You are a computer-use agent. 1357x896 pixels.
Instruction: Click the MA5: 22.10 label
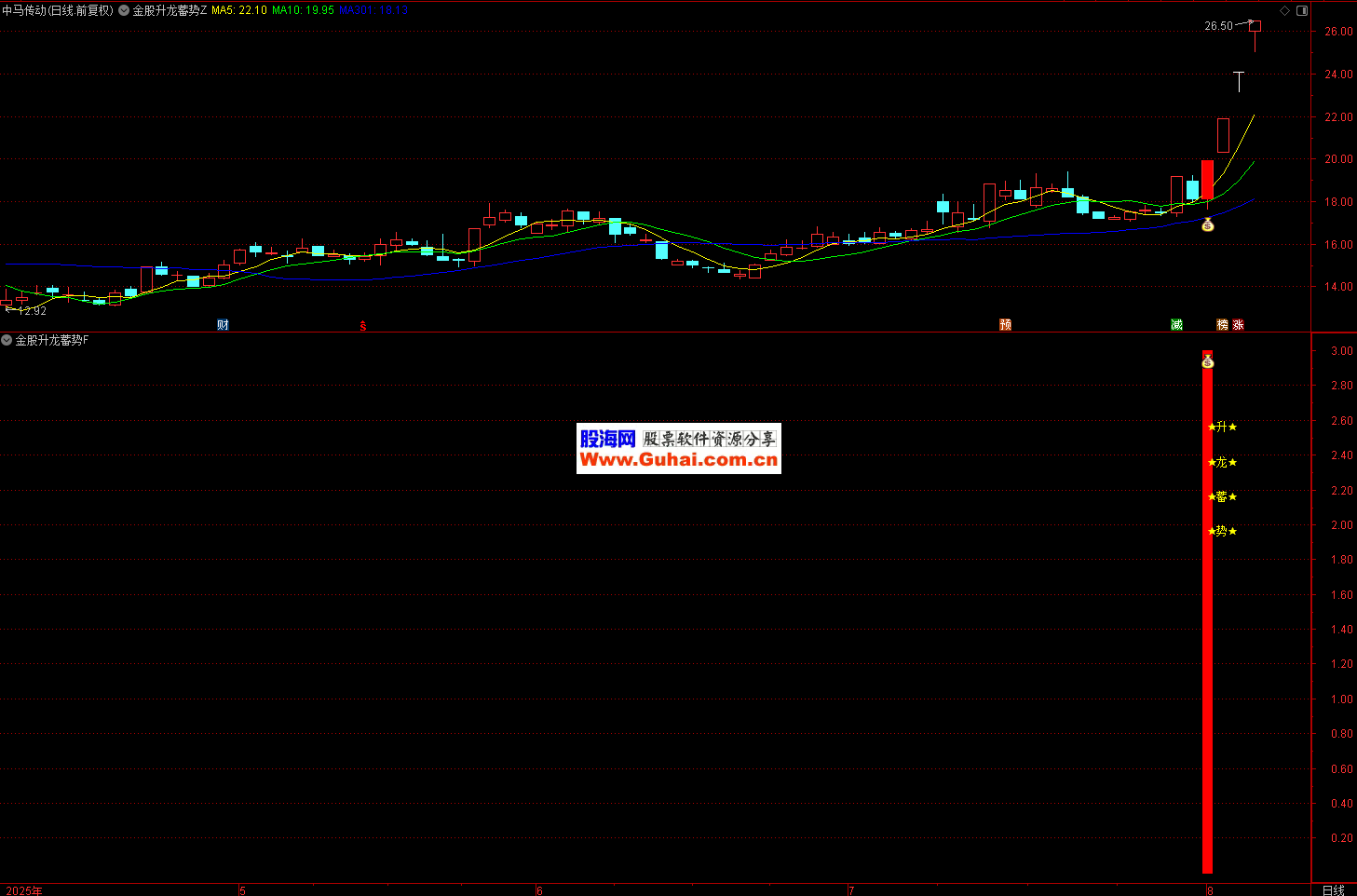(x=239, y=10)
